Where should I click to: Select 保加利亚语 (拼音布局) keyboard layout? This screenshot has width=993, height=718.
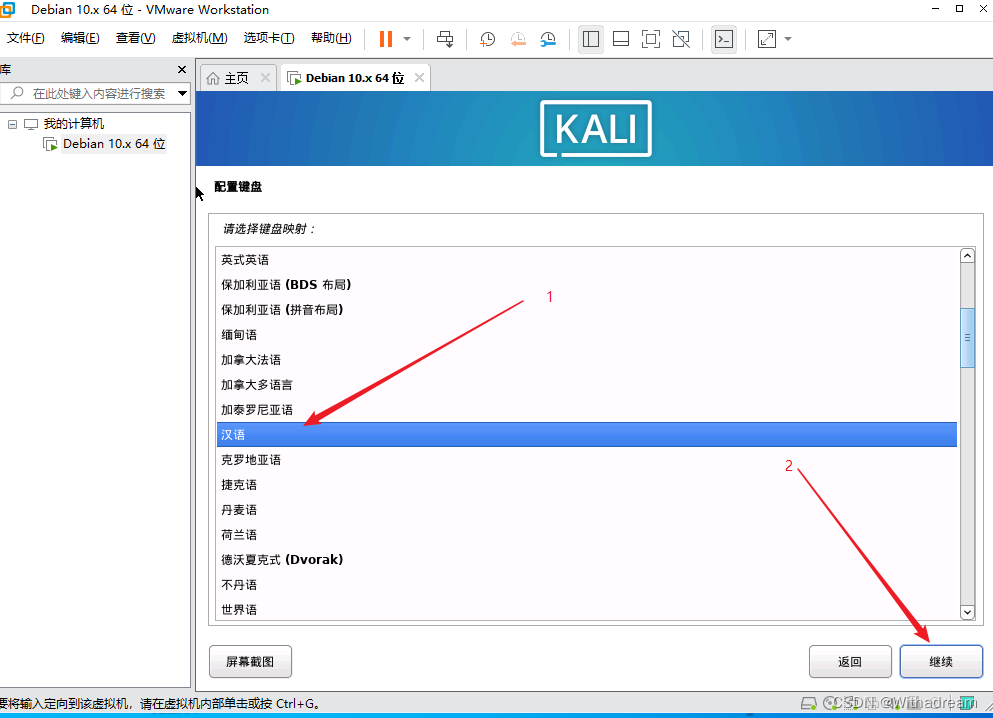[586, 310]
